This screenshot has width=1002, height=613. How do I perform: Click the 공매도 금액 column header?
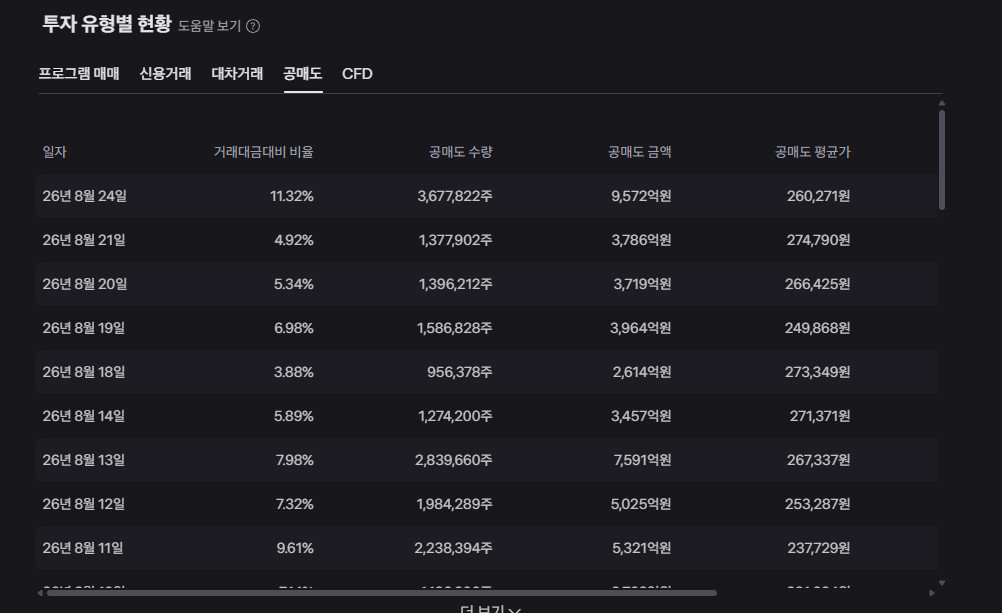640,152
